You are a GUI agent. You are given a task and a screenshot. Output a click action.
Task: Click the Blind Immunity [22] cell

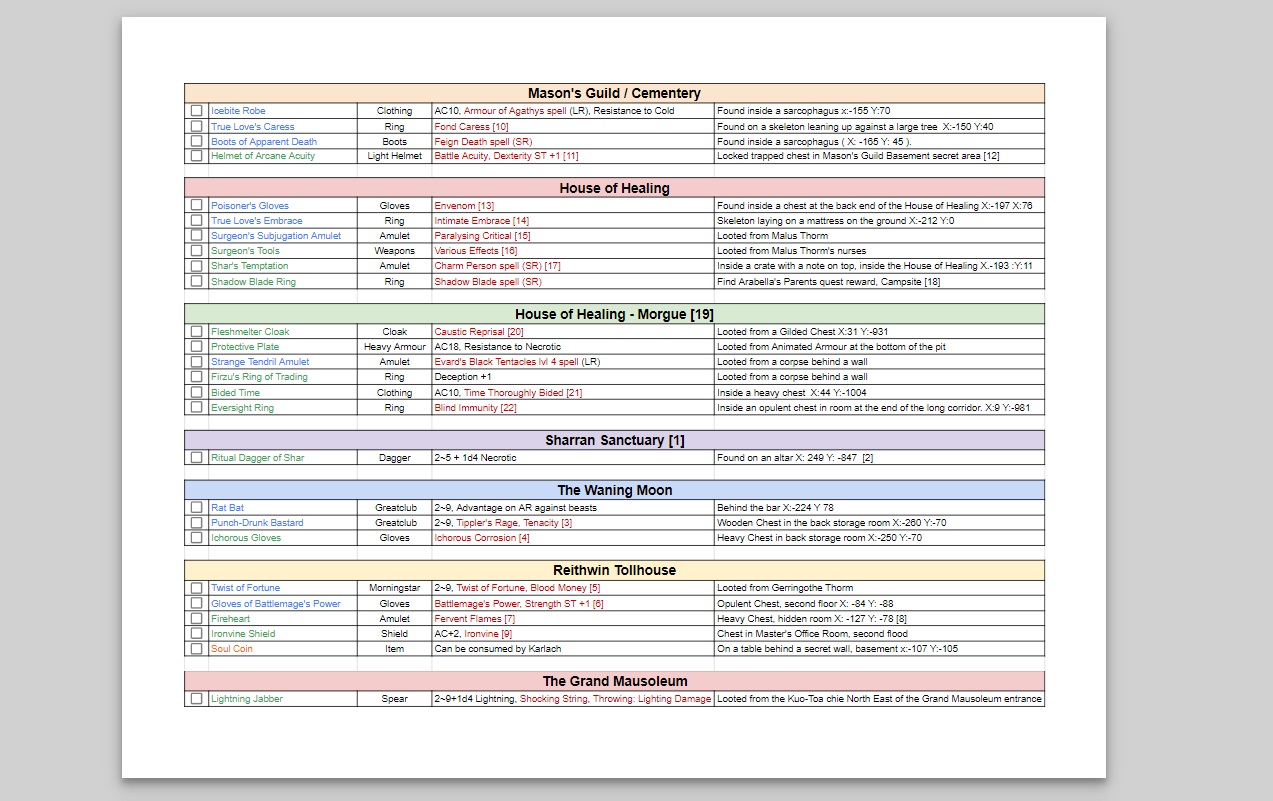(x=573, y=408)
